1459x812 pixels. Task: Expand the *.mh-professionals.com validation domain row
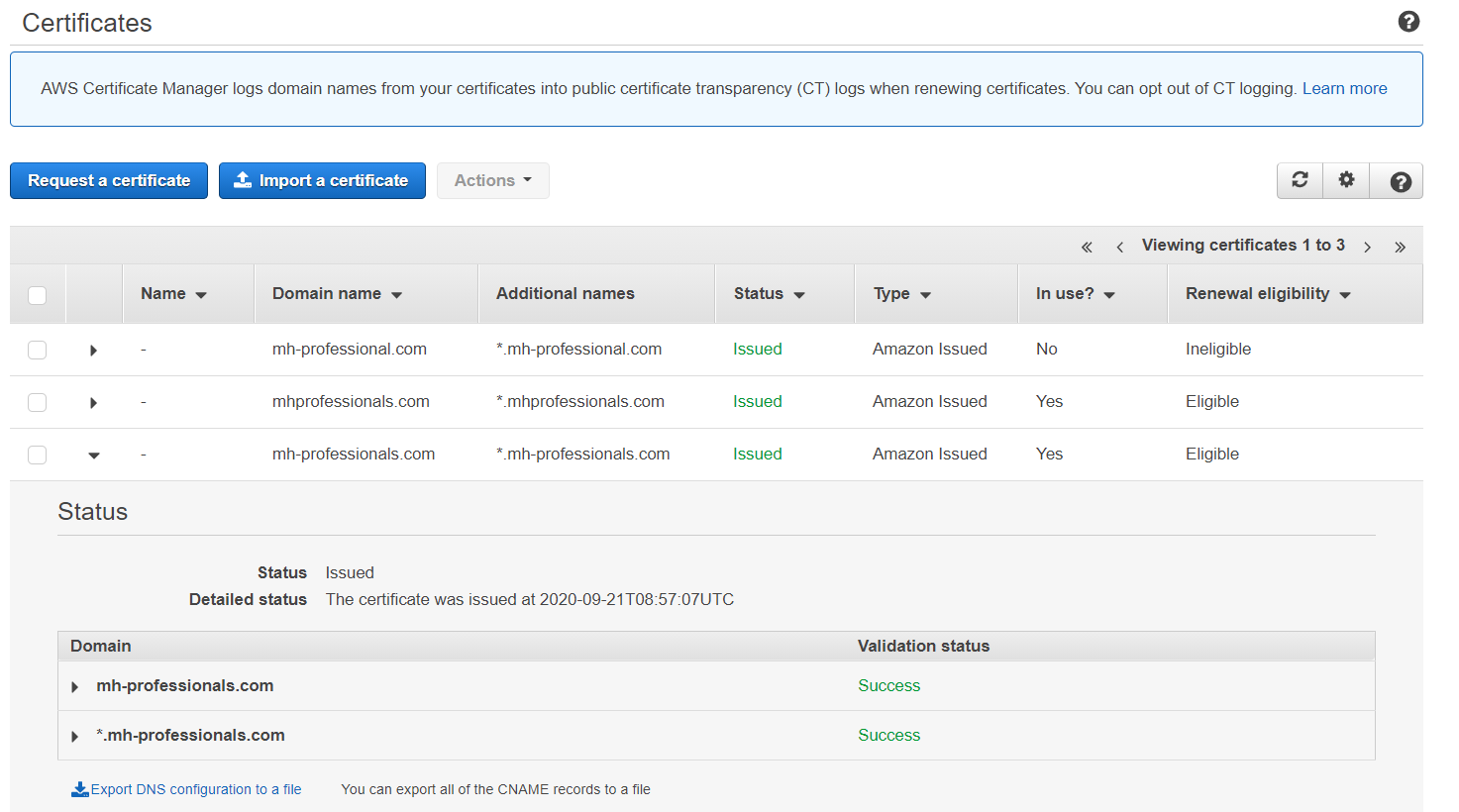75,736
